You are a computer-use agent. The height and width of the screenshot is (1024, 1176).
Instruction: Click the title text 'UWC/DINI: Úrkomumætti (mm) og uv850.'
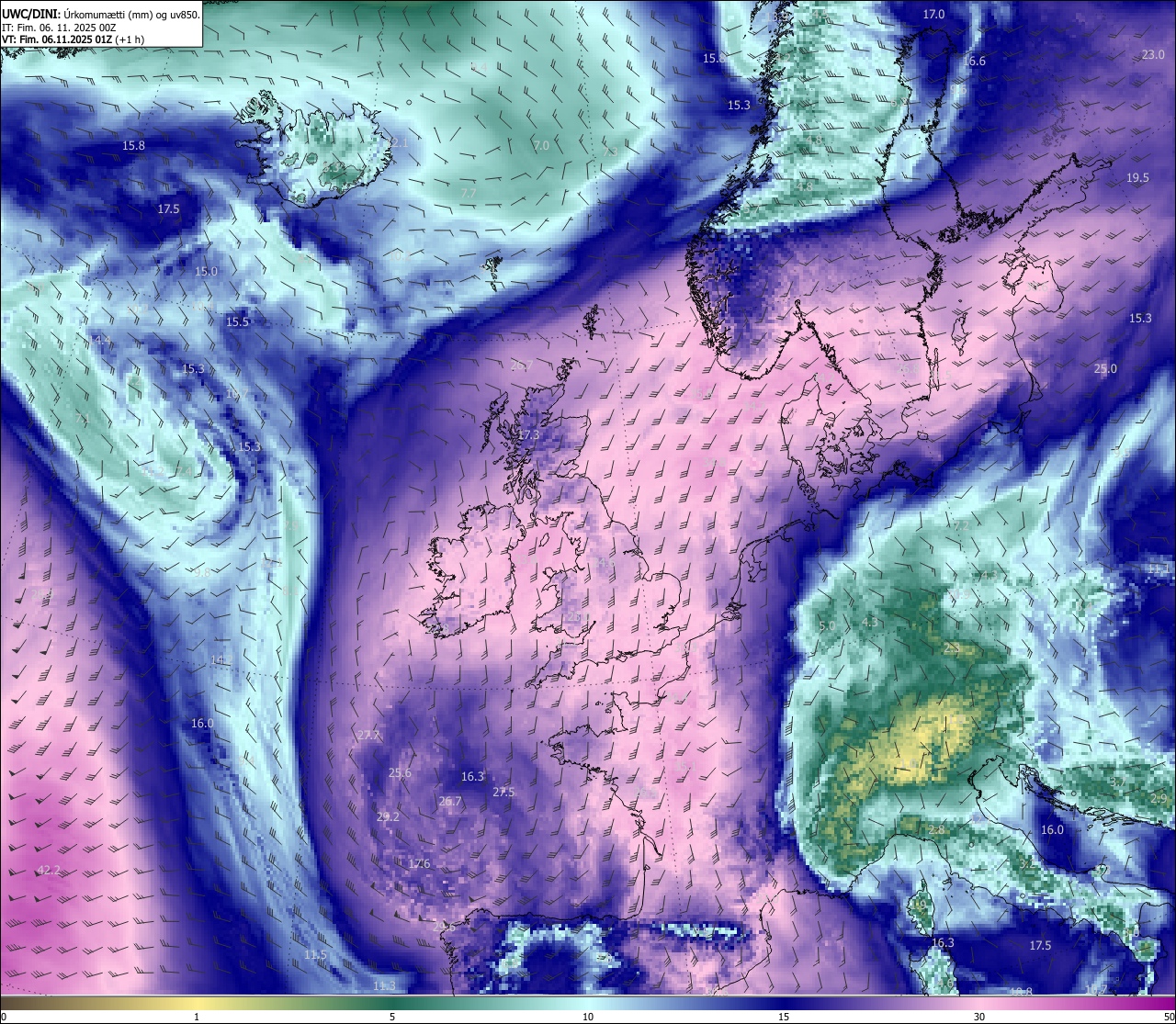pyautogui.click(x=101, y=14)
